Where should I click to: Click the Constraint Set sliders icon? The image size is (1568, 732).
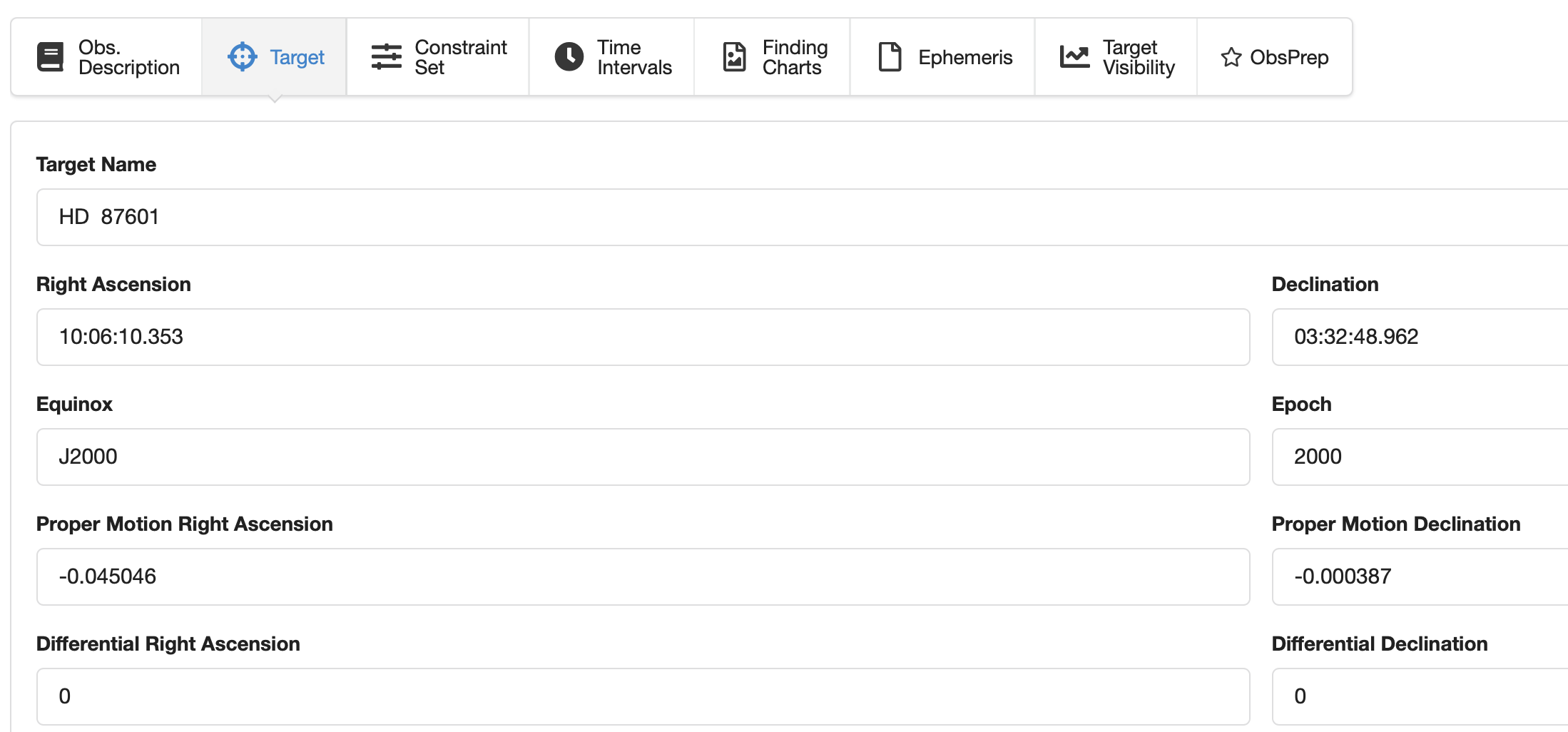click(387, 57)
